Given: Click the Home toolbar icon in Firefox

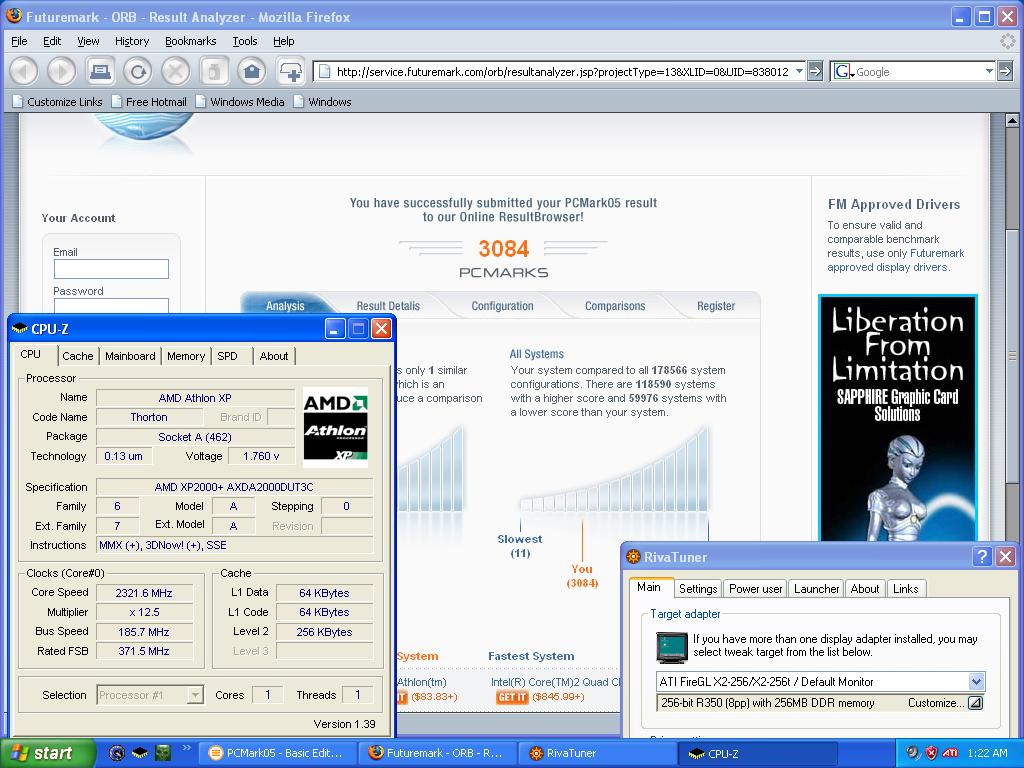Looking at the screenshot, I should click(252, 71).
